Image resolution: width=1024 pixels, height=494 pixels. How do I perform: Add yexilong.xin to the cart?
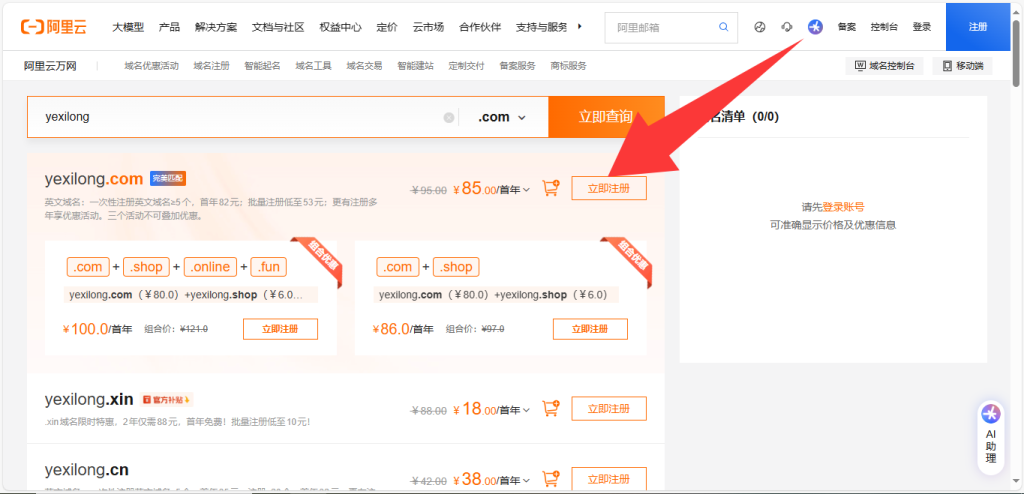[x=551, y=408]
